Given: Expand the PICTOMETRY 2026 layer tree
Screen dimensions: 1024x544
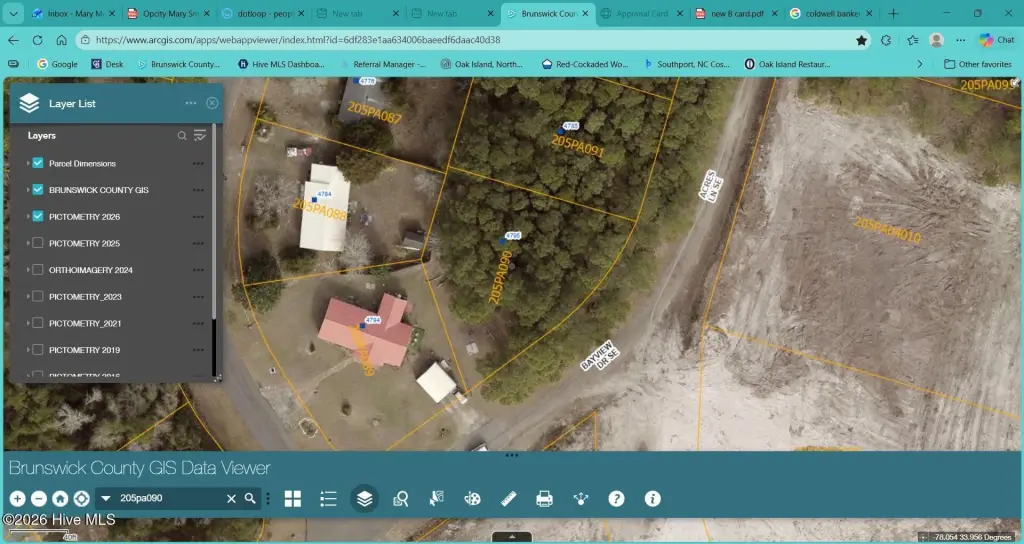Looking at the screenshot, I should pyautogui.click(x=28, y=217).
